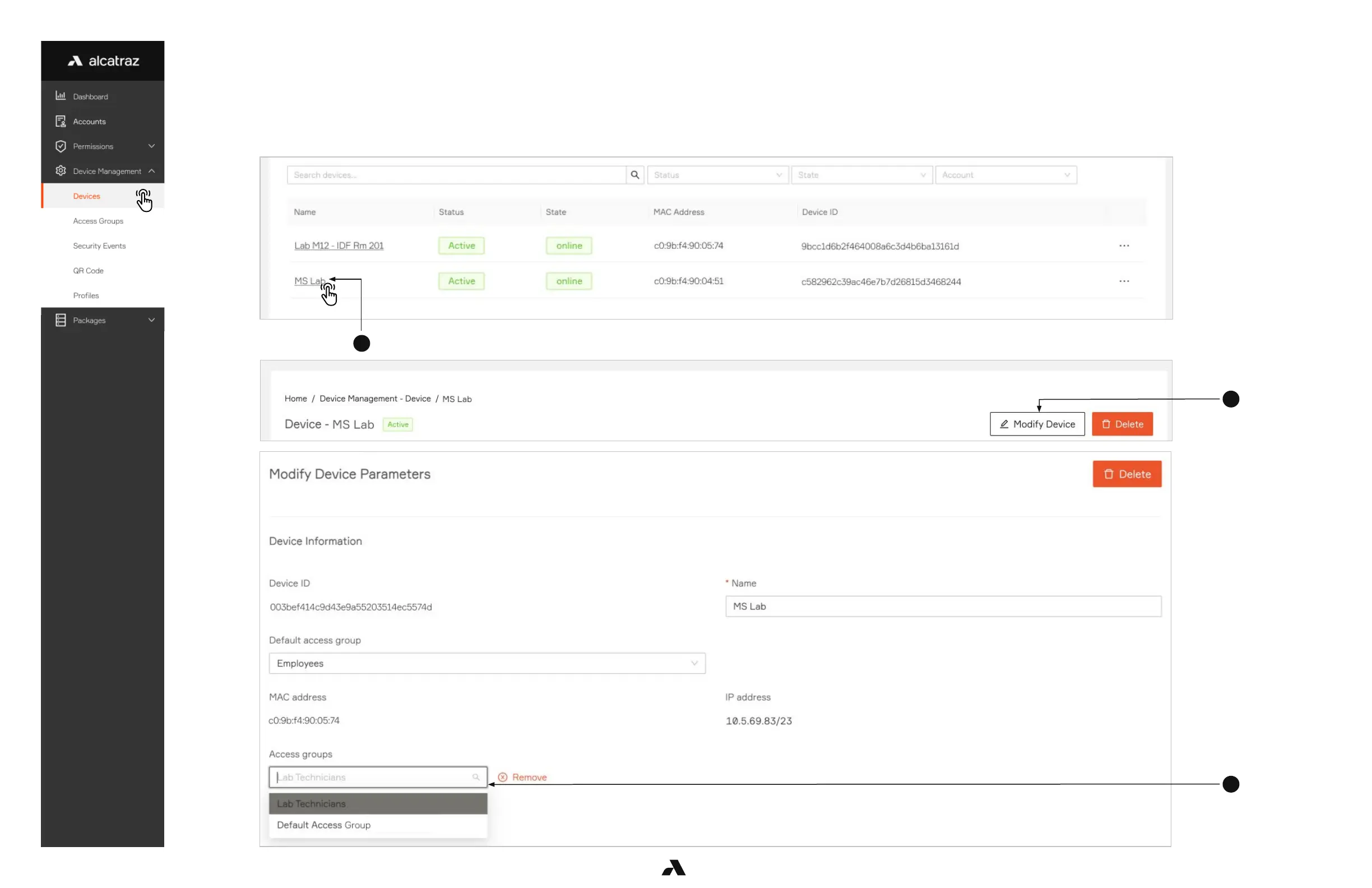Viewport: 1372px width, 888px height.
Task: Click the Dashboard chart icon
Action: (61, 96)
